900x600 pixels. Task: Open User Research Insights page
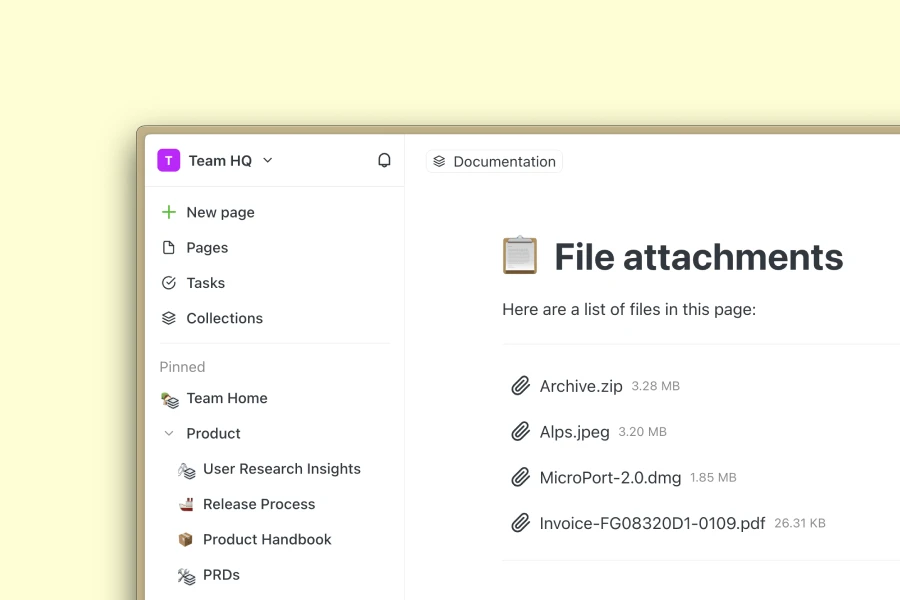click(x=281, y=469)
